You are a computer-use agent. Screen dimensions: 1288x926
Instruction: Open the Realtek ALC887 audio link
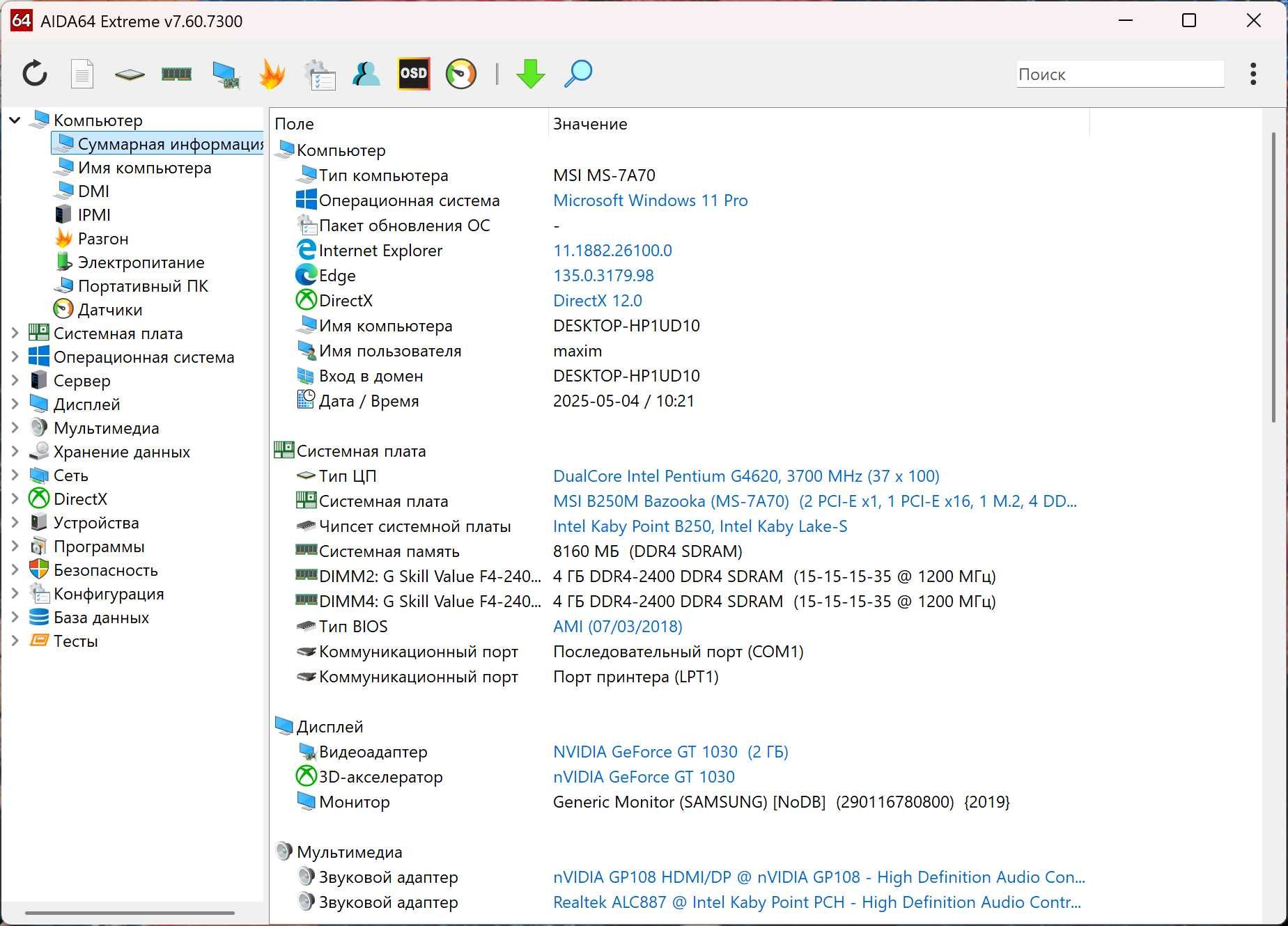click(x=816, y=902)
